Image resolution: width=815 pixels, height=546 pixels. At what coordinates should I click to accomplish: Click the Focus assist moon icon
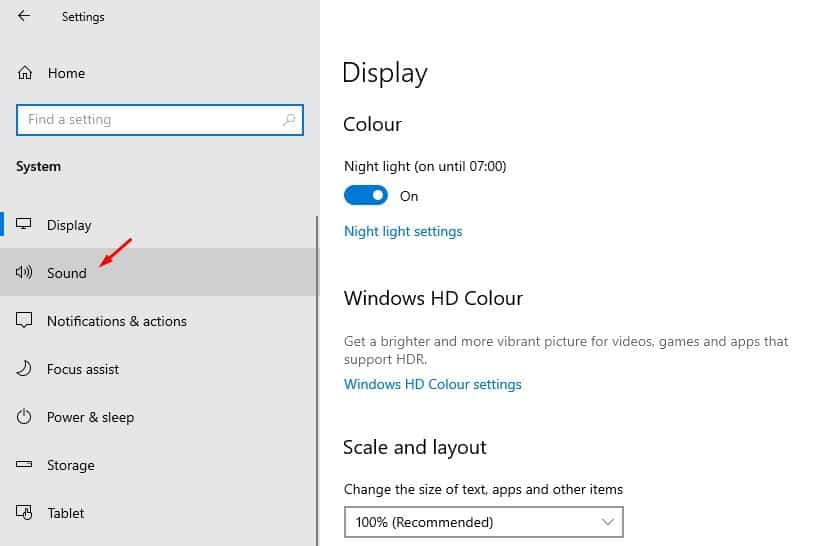[x=24, y=369]
